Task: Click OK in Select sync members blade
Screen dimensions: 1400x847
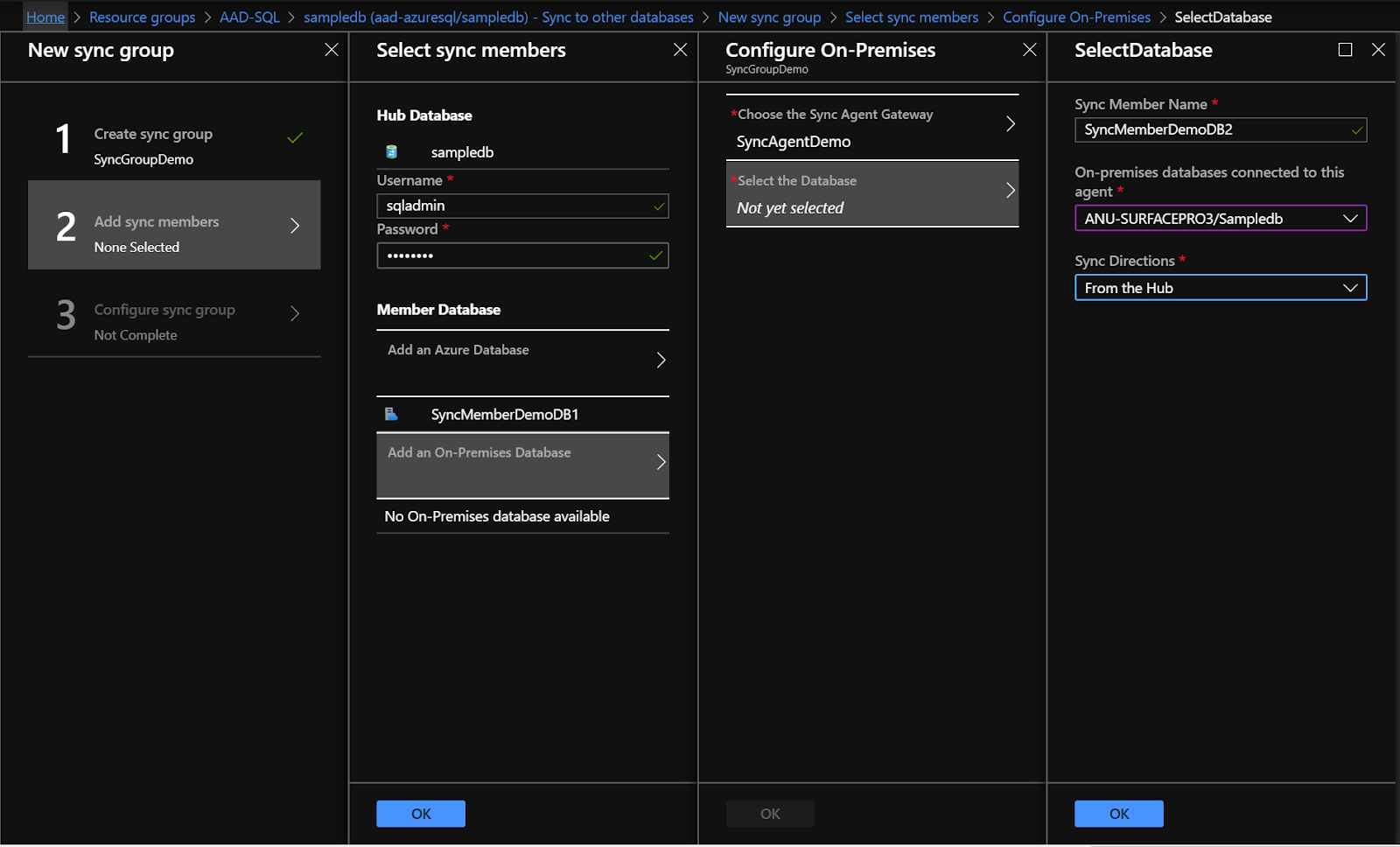Action: point(421,814)
